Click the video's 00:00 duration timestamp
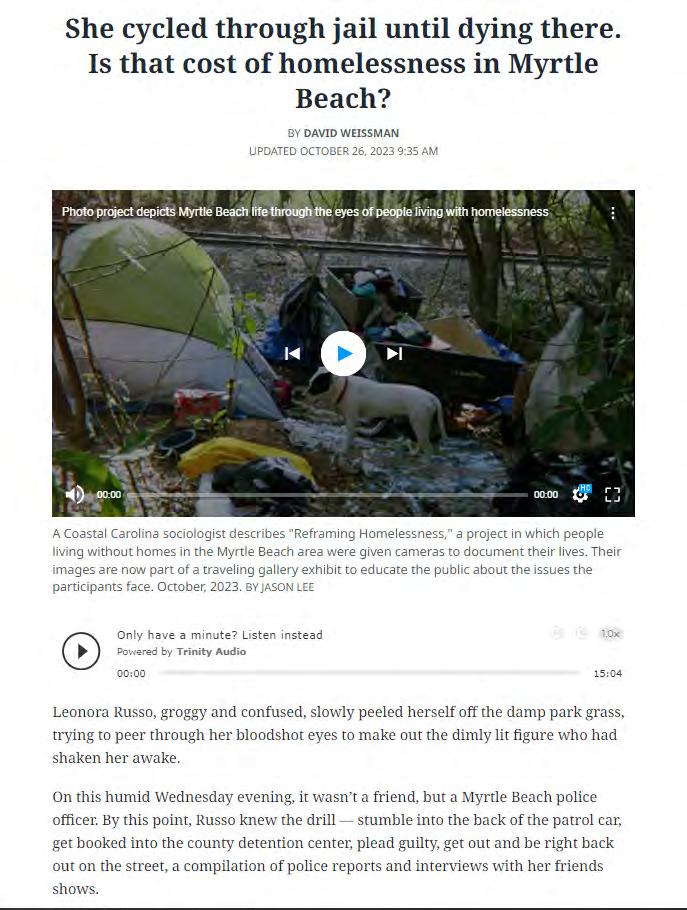 [546, 494]
